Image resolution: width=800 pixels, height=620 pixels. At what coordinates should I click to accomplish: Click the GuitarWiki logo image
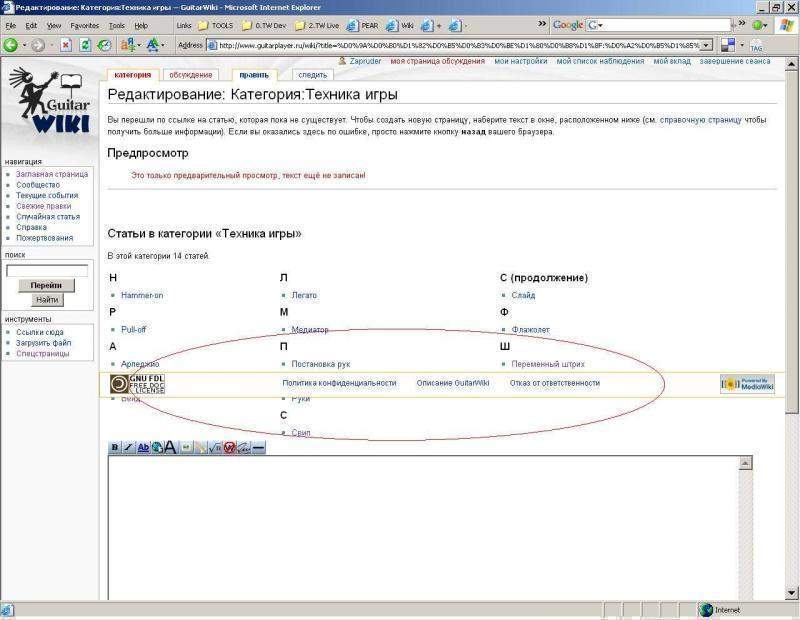click(x=49, y=100)
